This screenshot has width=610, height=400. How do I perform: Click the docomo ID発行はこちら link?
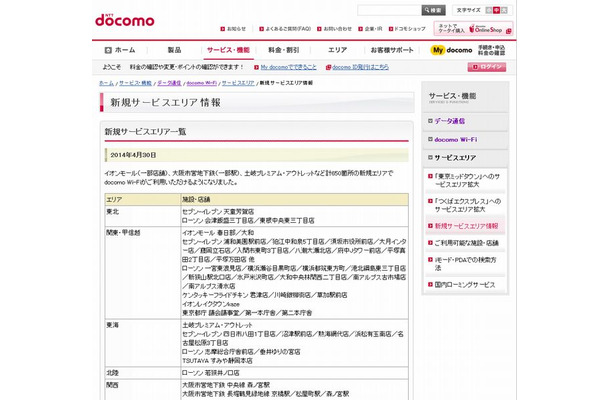(x=360, y=67)
